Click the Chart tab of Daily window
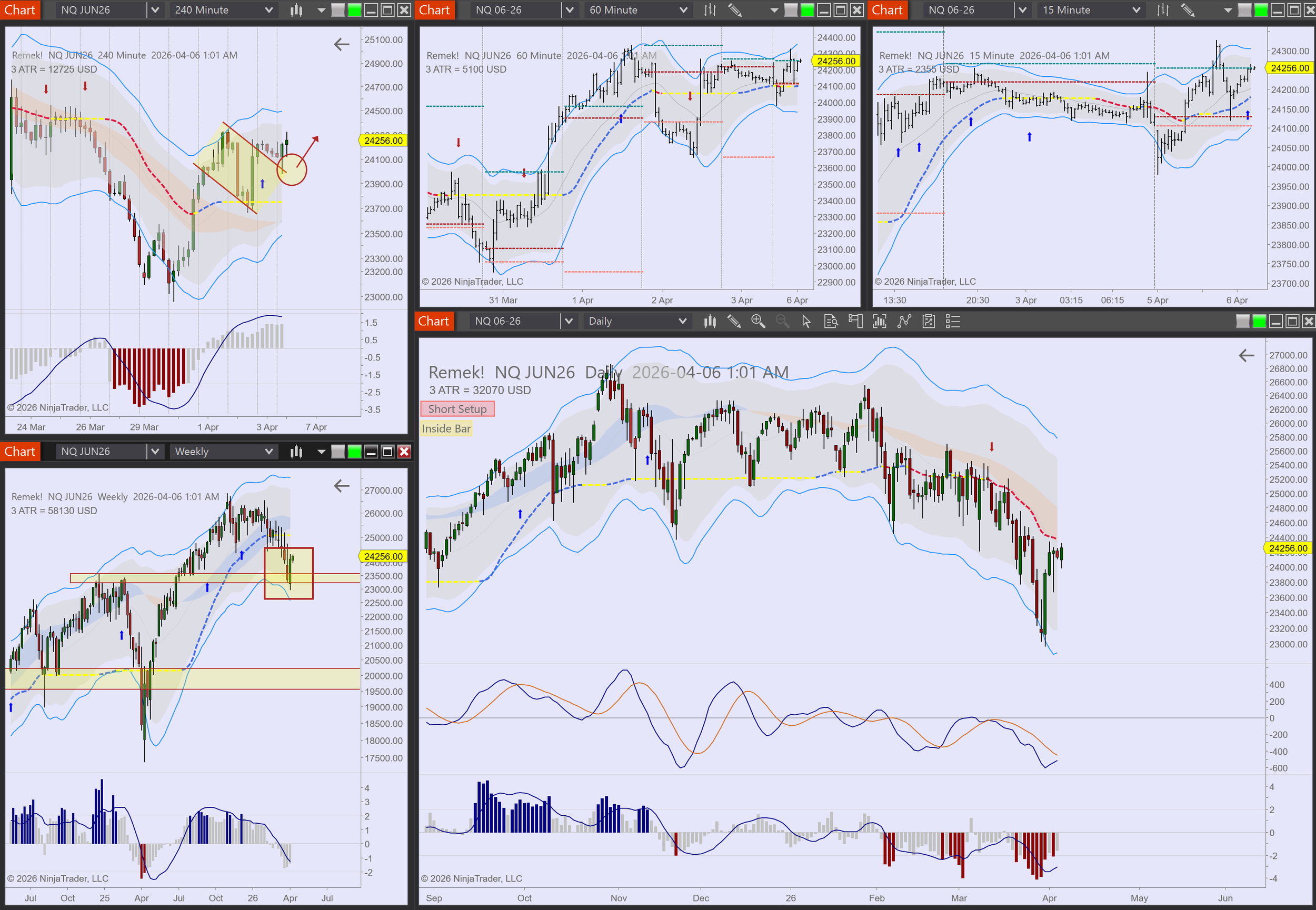1316x910 pixels. point(434,322)
